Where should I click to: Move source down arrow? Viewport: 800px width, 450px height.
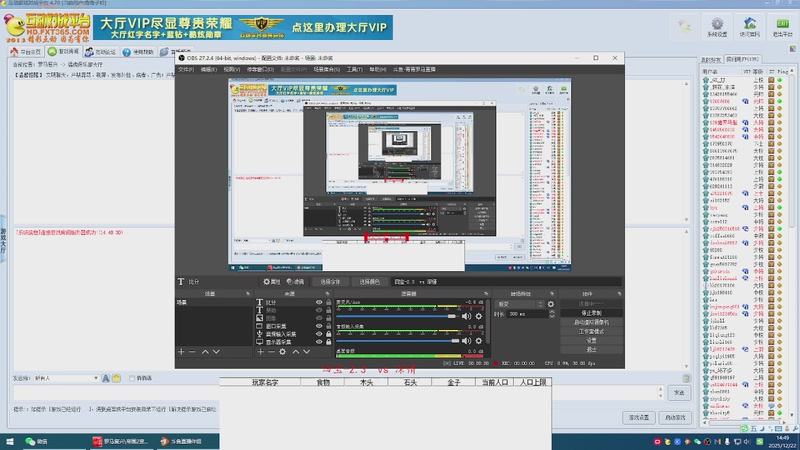click(307, 352)
